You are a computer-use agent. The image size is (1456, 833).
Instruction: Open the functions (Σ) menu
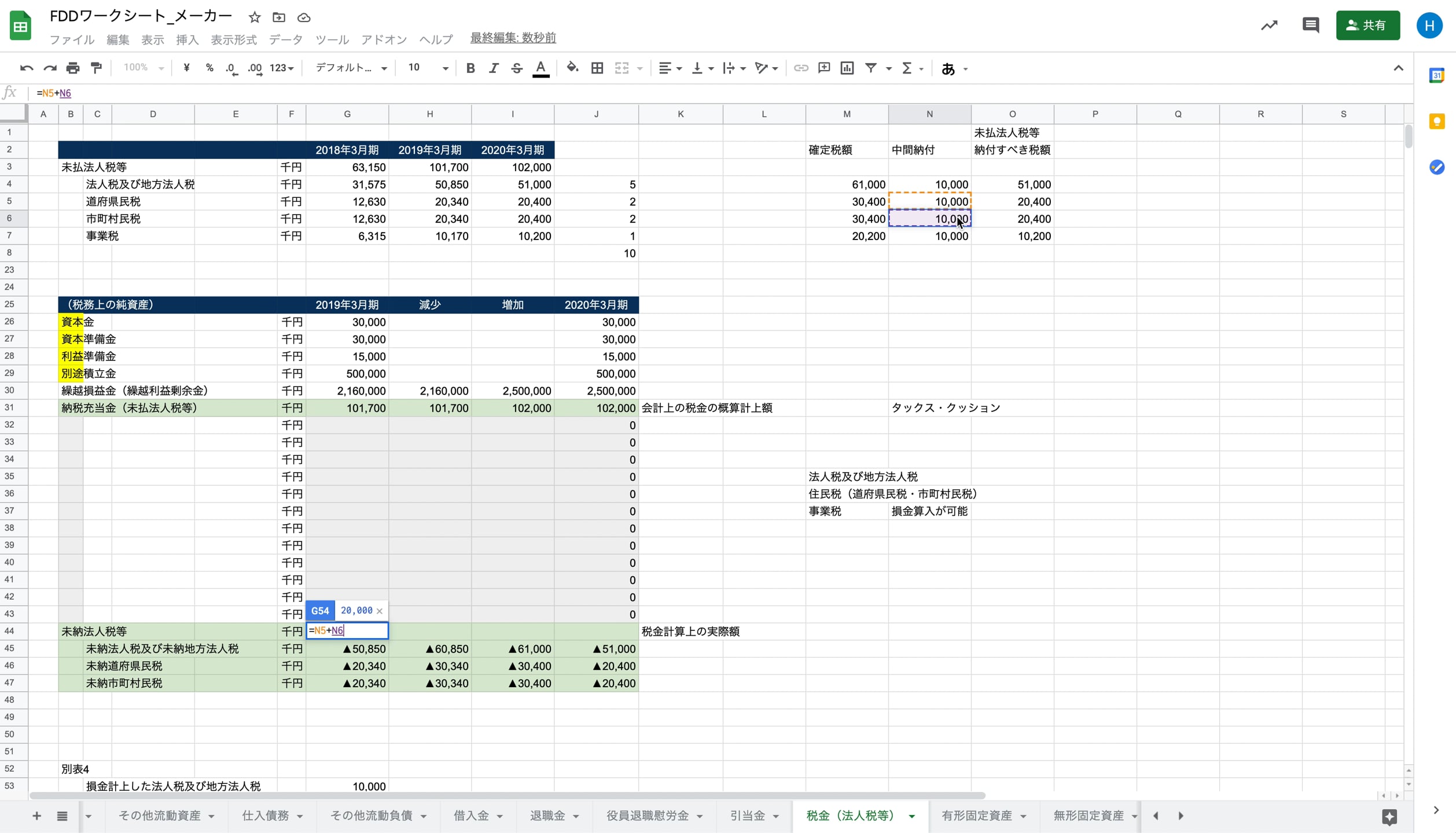[907, 68]
